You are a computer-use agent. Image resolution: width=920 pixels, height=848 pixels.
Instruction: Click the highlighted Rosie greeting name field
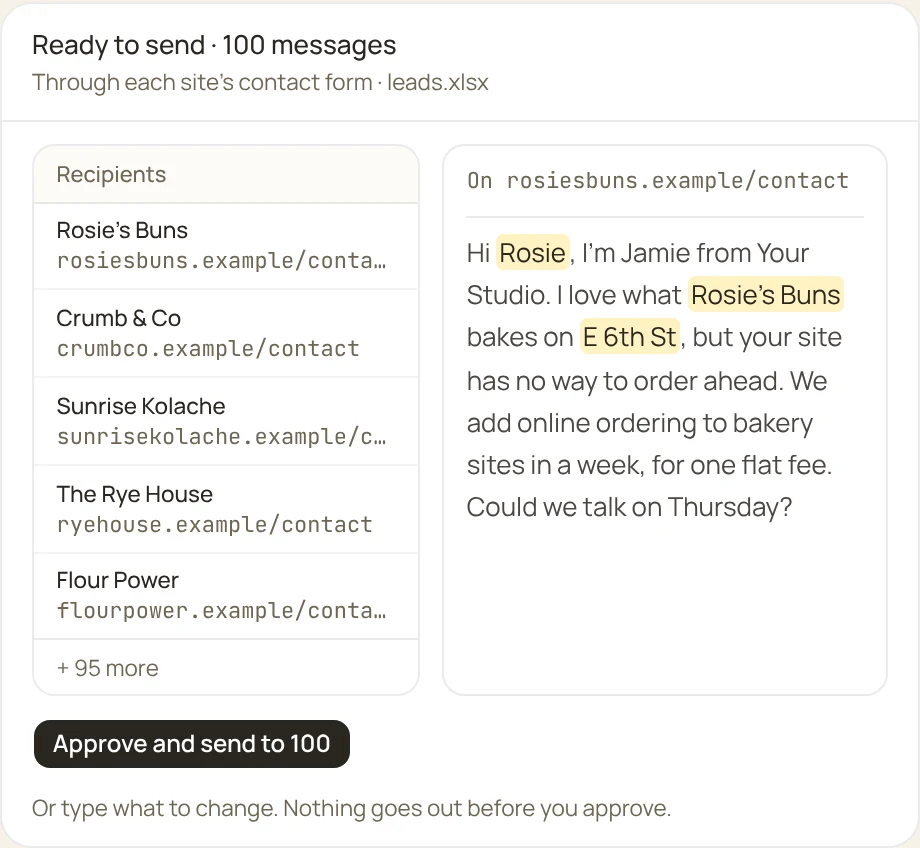(x=533, y=253)
